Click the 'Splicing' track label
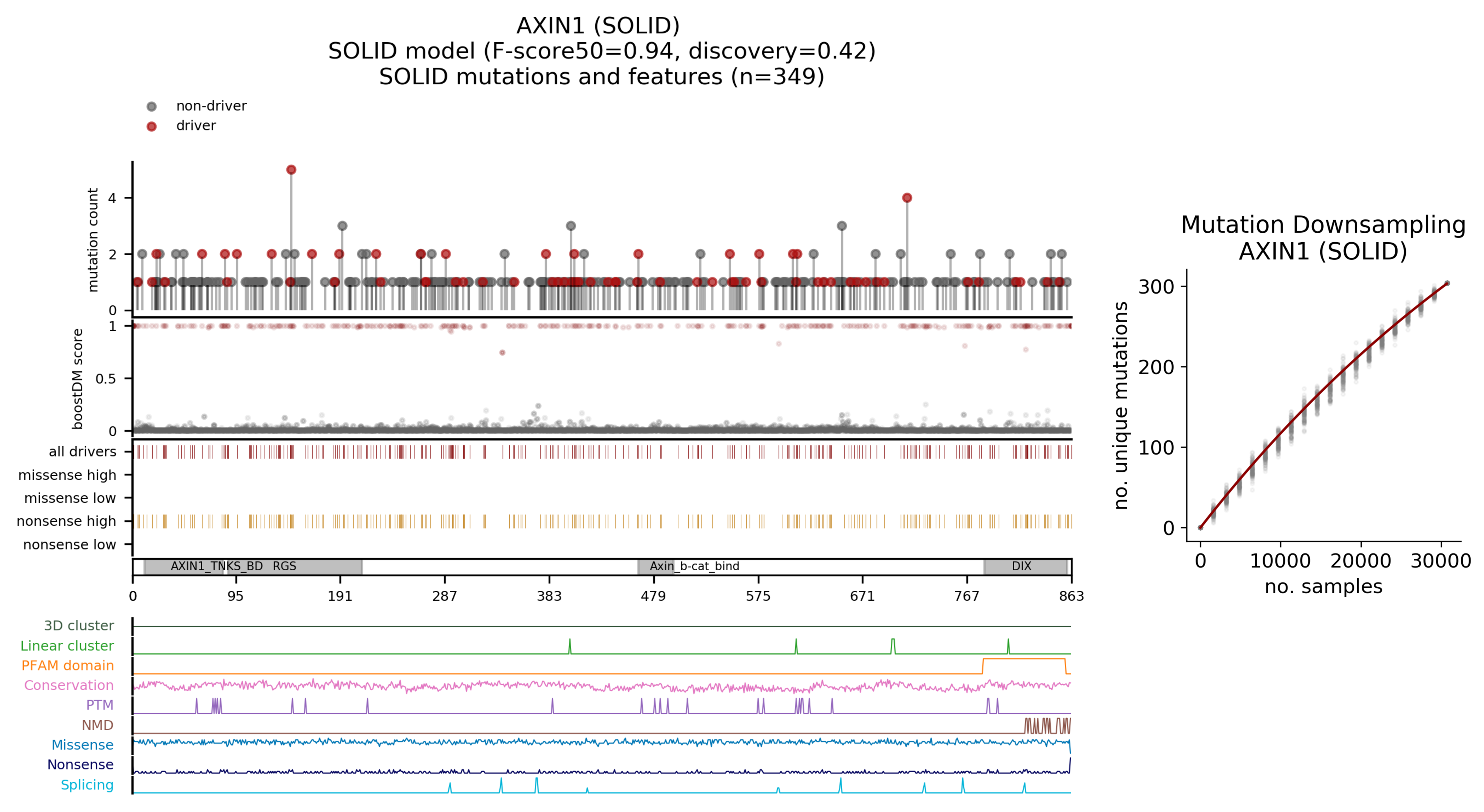1484x812 pixels. (x=87, y=784)
